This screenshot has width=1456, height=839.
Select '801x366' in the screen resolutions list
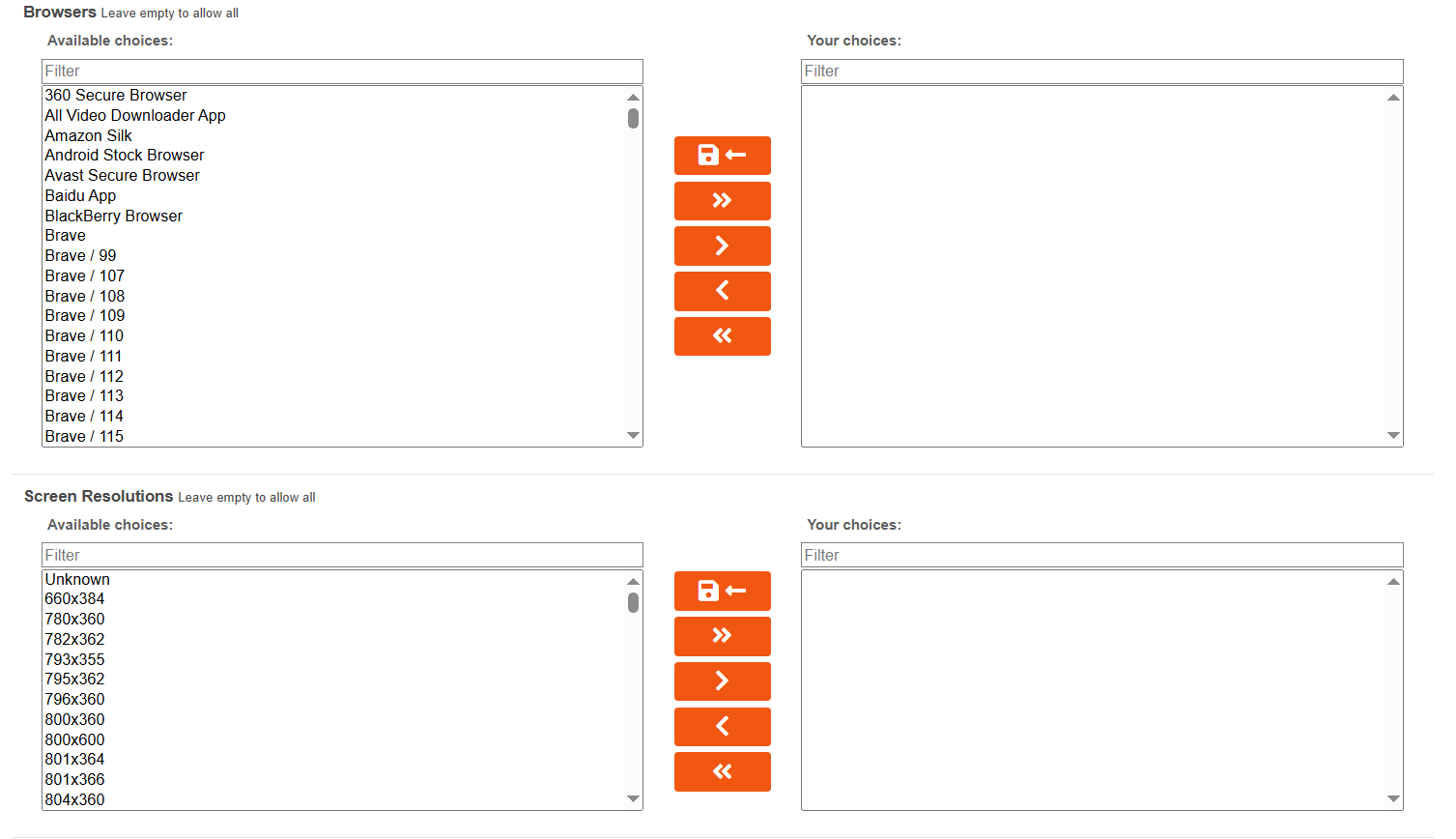(x=334, y=780)
